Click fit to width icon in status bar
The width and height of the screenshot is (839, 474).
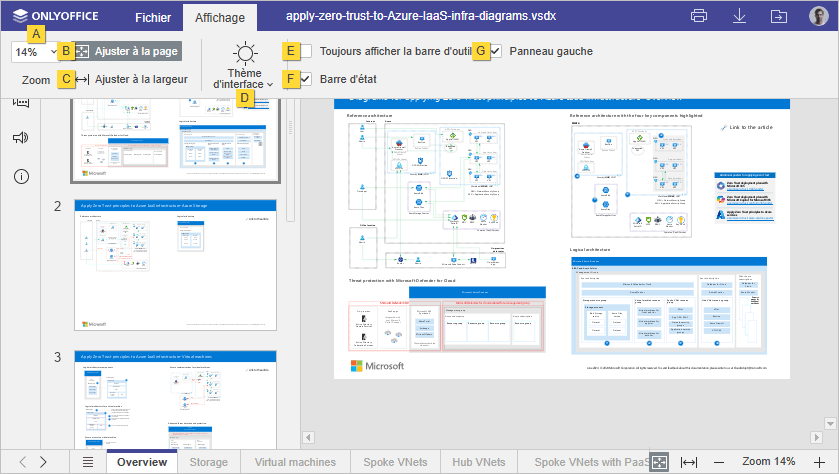coord(689,462)
